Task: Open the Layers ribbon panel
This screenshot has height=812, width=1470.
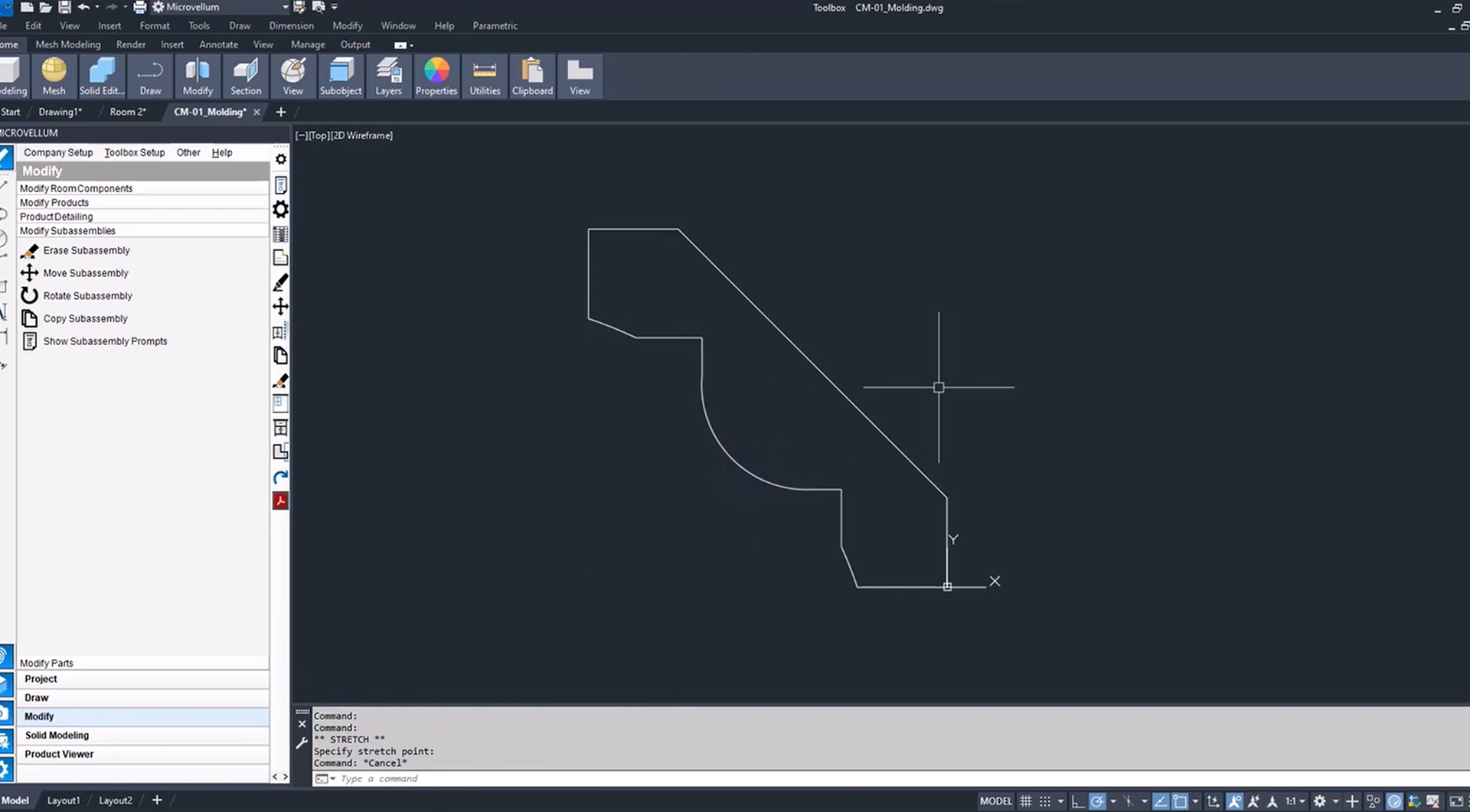Action: click(388, 77)
